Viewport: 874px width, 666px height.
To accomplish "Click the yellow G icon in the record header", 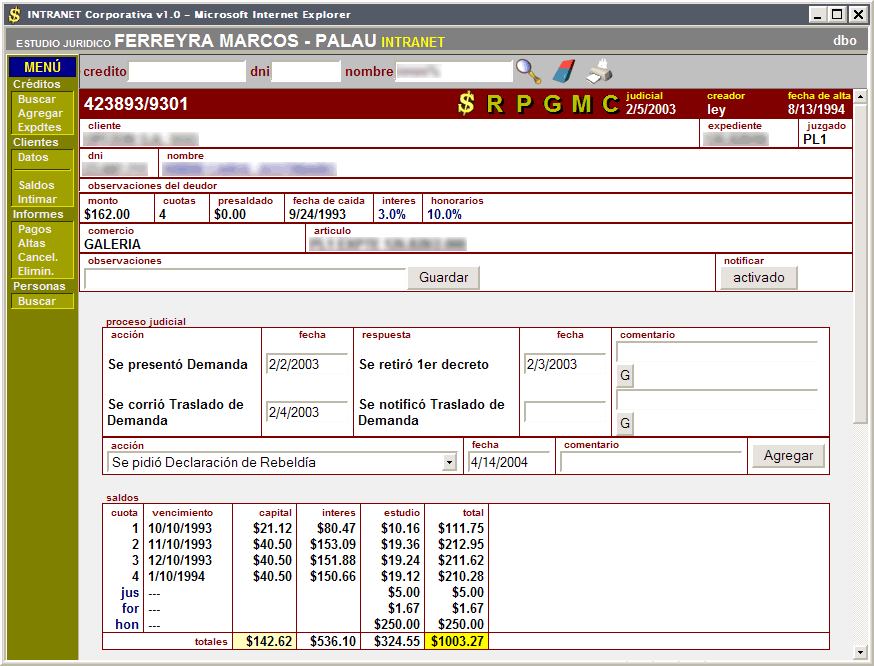I will (x=553, y=104).
